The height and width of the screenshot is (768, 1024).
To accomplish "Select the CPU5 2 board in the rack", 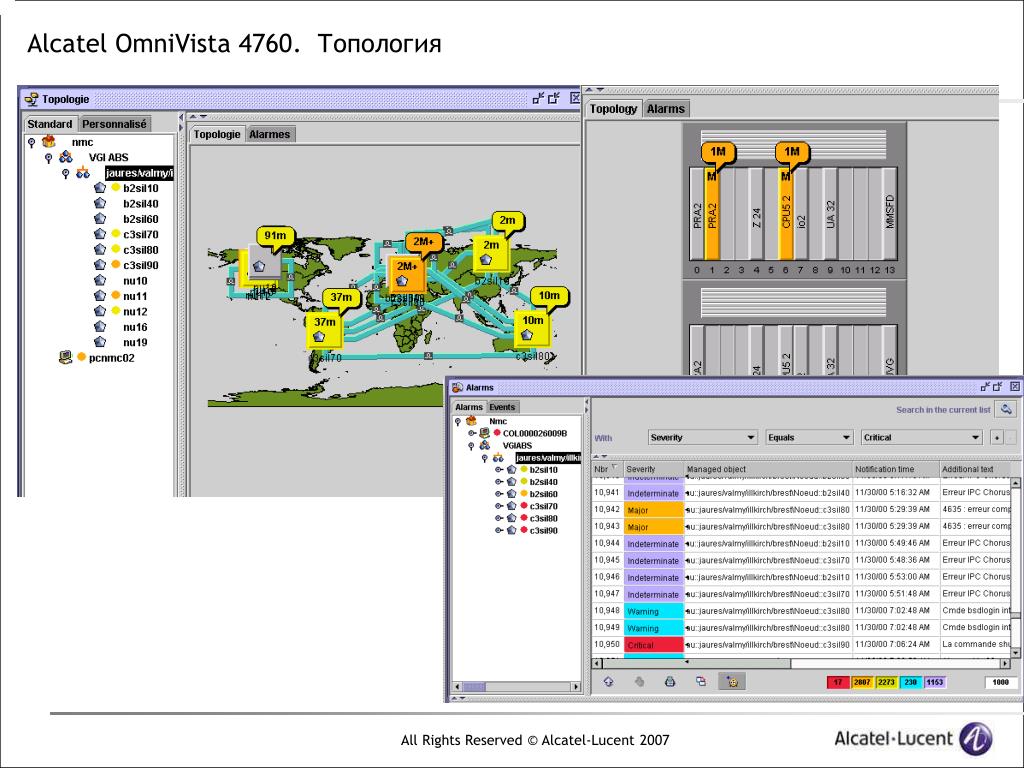I will point(786,214).
